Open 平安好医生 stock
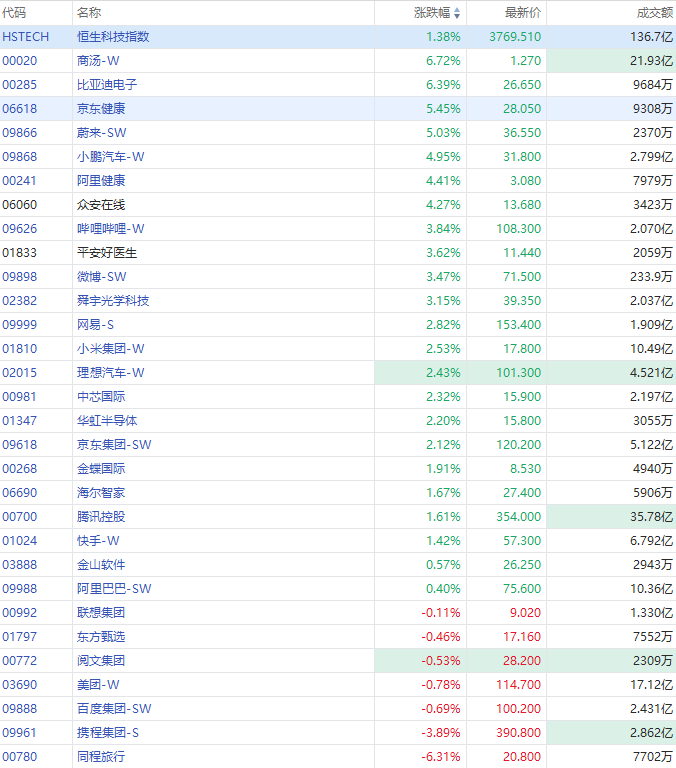The image size is (676, 768). 107,253
